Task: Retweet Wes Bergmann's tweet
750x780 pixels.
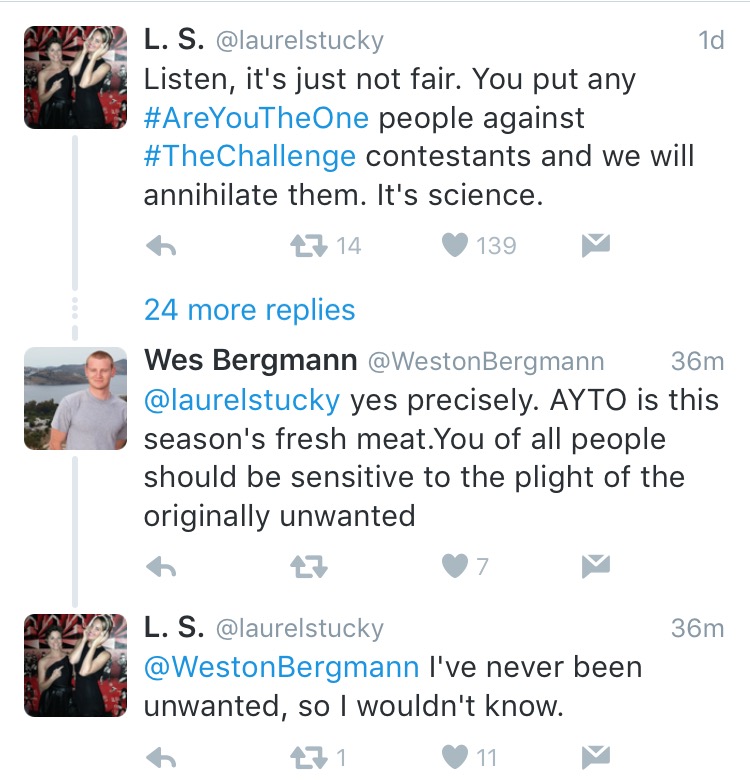Action: pos(309,567)
